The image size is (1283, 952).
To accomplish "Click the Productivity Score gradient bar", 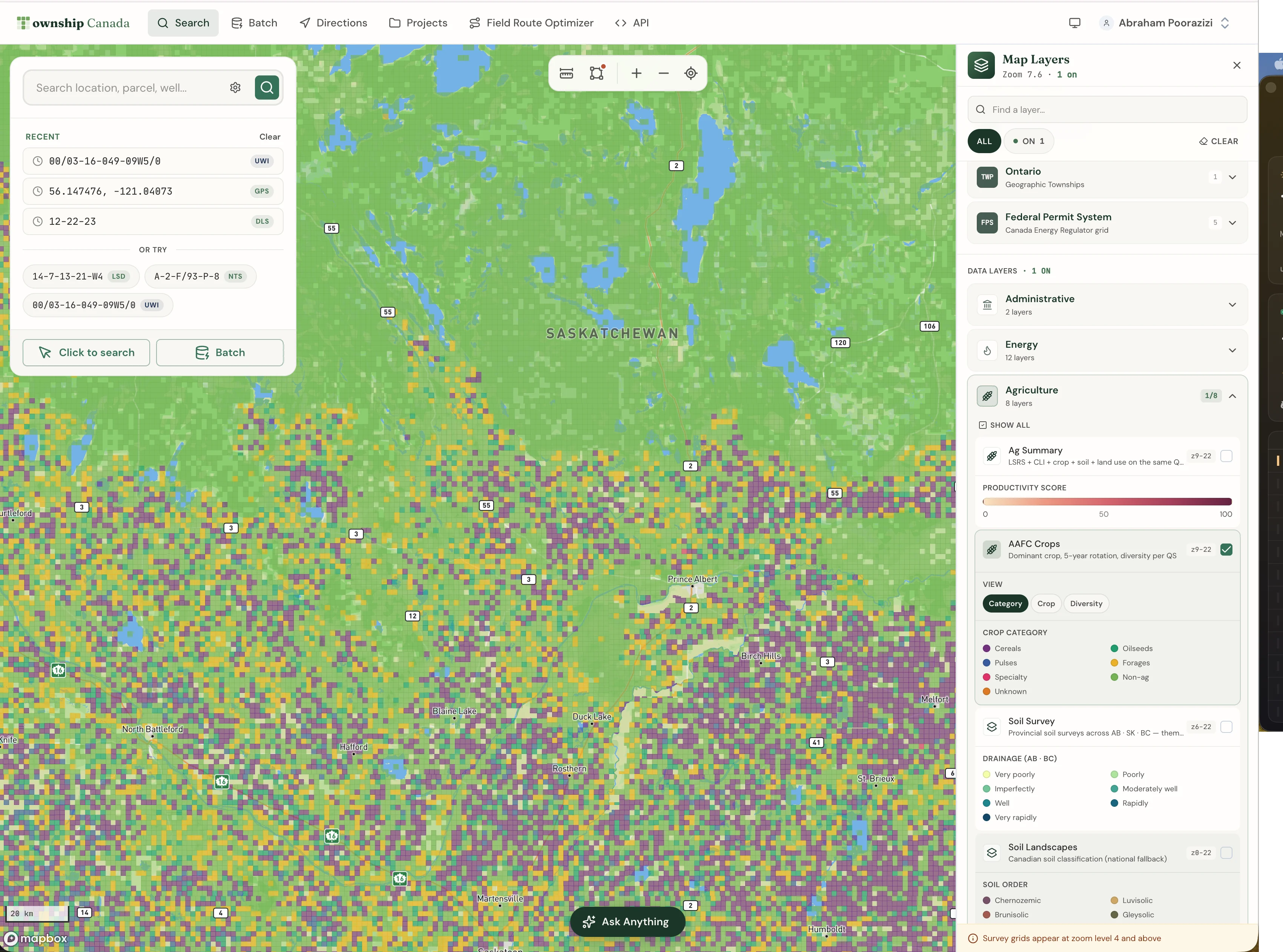I will coord(1107,501).
